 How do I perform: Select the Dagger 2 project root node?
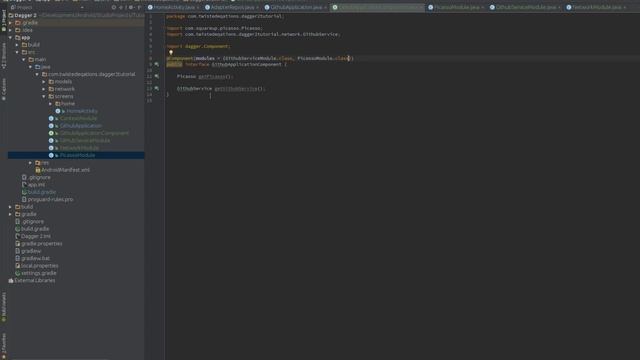(25, 16)
